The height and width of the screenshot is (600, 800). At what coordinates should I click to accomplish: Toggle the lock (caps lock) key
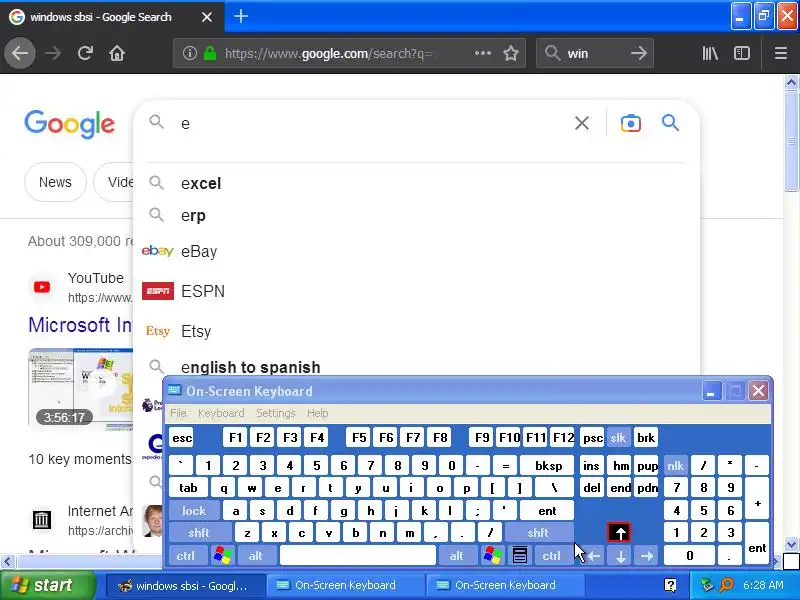point(194,510)
